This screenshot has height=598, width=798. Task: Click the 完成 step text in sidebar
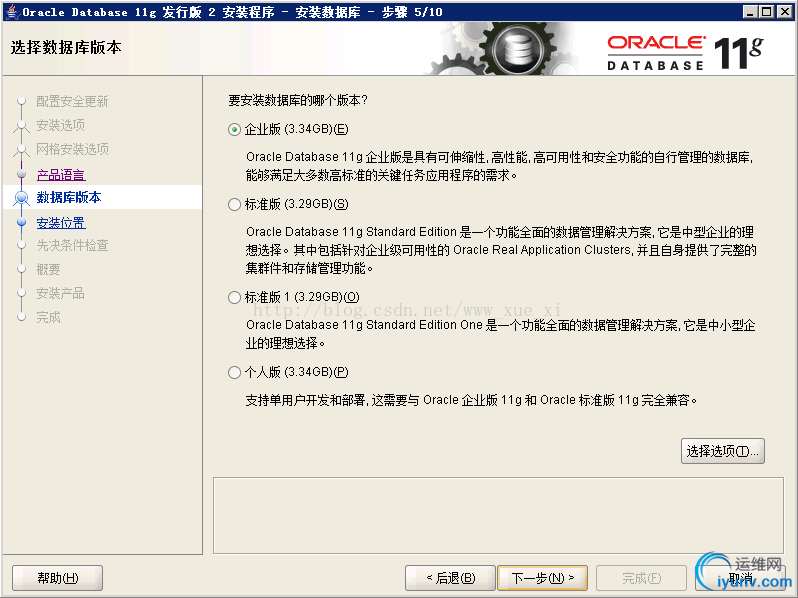(x=48, y=318)
